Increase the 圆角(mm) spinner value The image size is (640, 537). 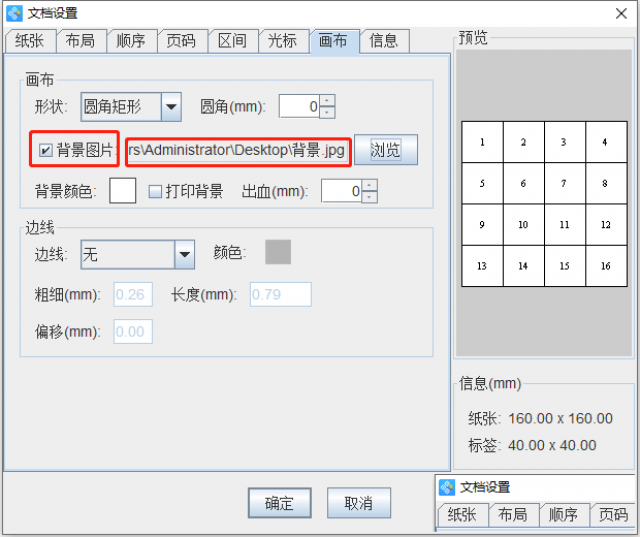coord(327,100)
